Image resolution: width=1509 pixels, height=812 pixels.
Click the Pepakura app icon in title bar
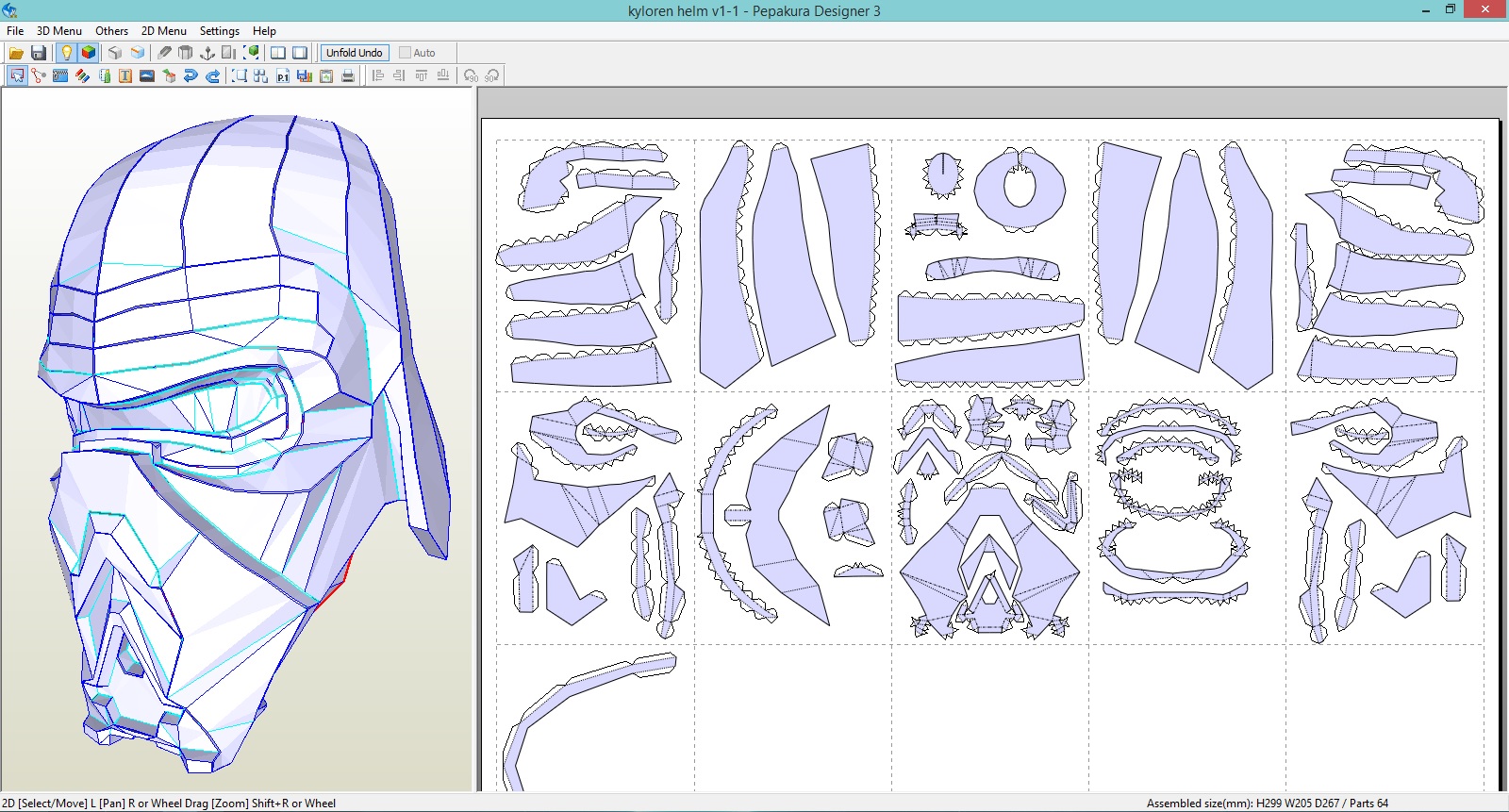[9, 10]
